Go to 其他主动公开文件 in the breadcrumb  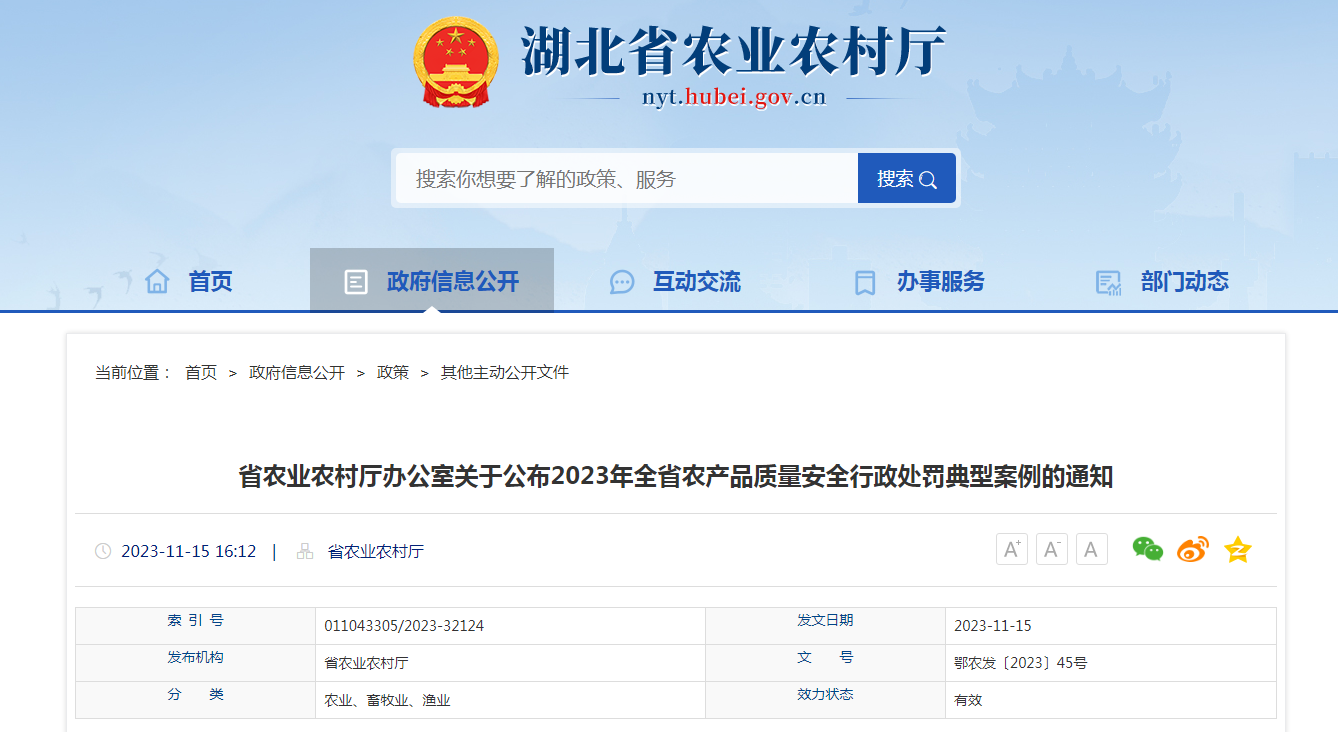click(505, 372)
